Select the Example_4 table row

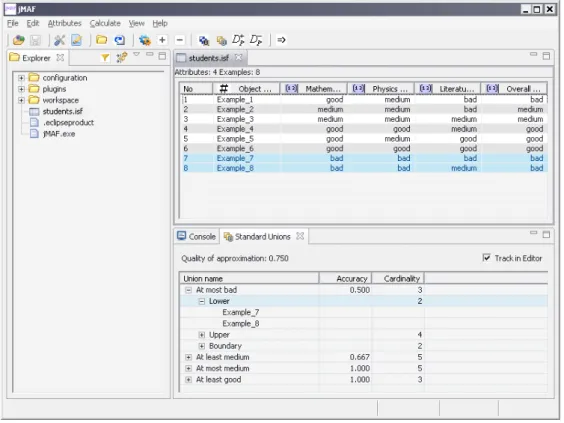click(x=364, y=129)
